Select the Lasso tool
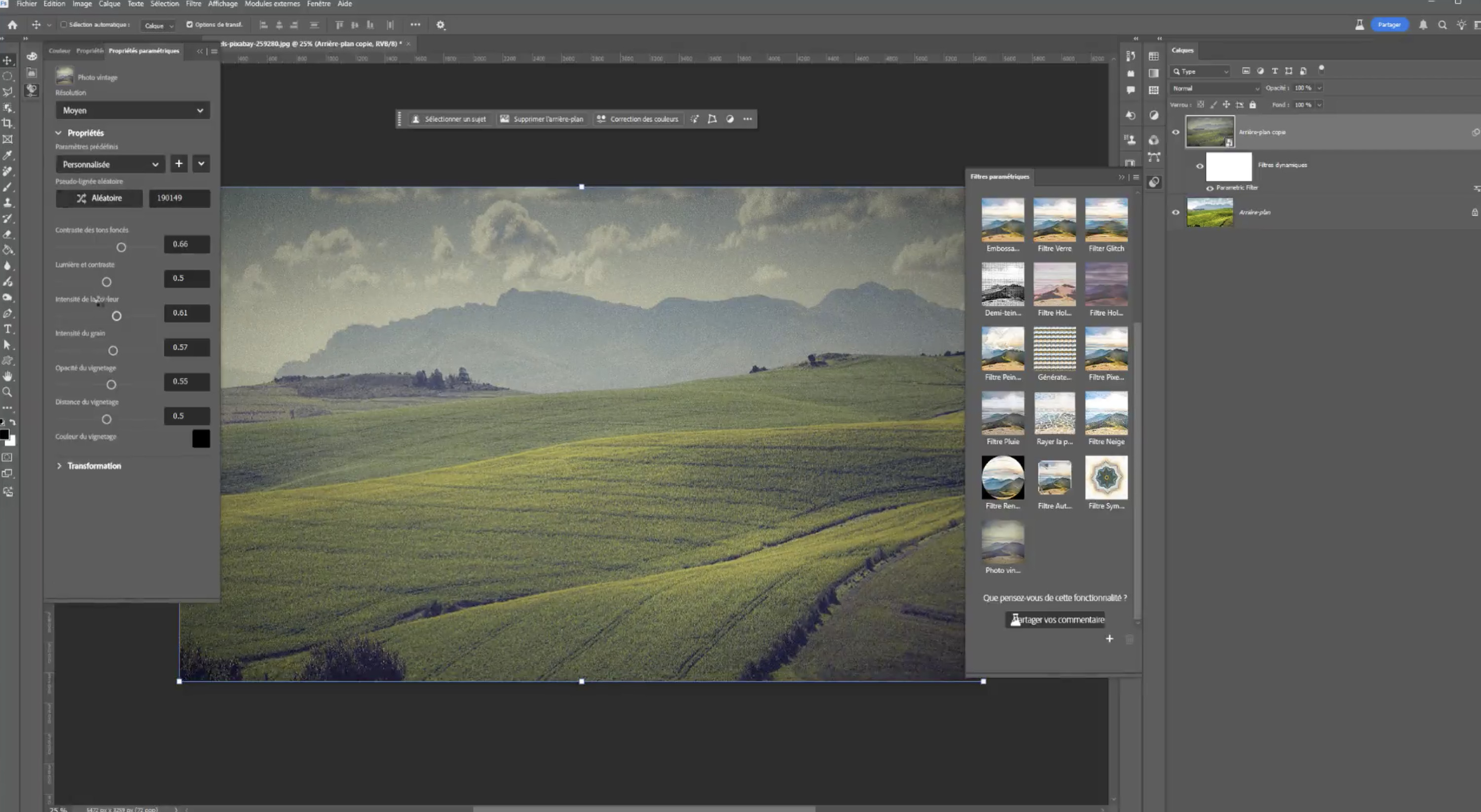Image resolution: width=1481 pixels, height=812 pixels. coord(7,91)
